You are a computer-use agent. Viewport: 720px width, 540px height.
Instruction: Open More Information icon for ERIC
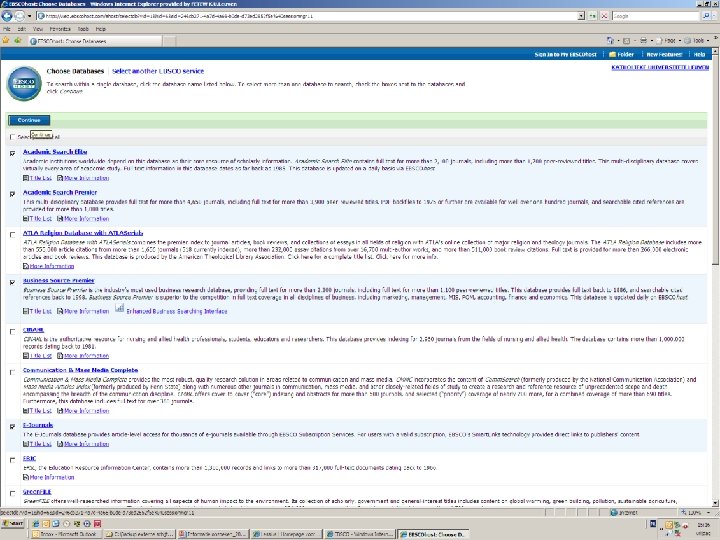(x=26, y=478)
